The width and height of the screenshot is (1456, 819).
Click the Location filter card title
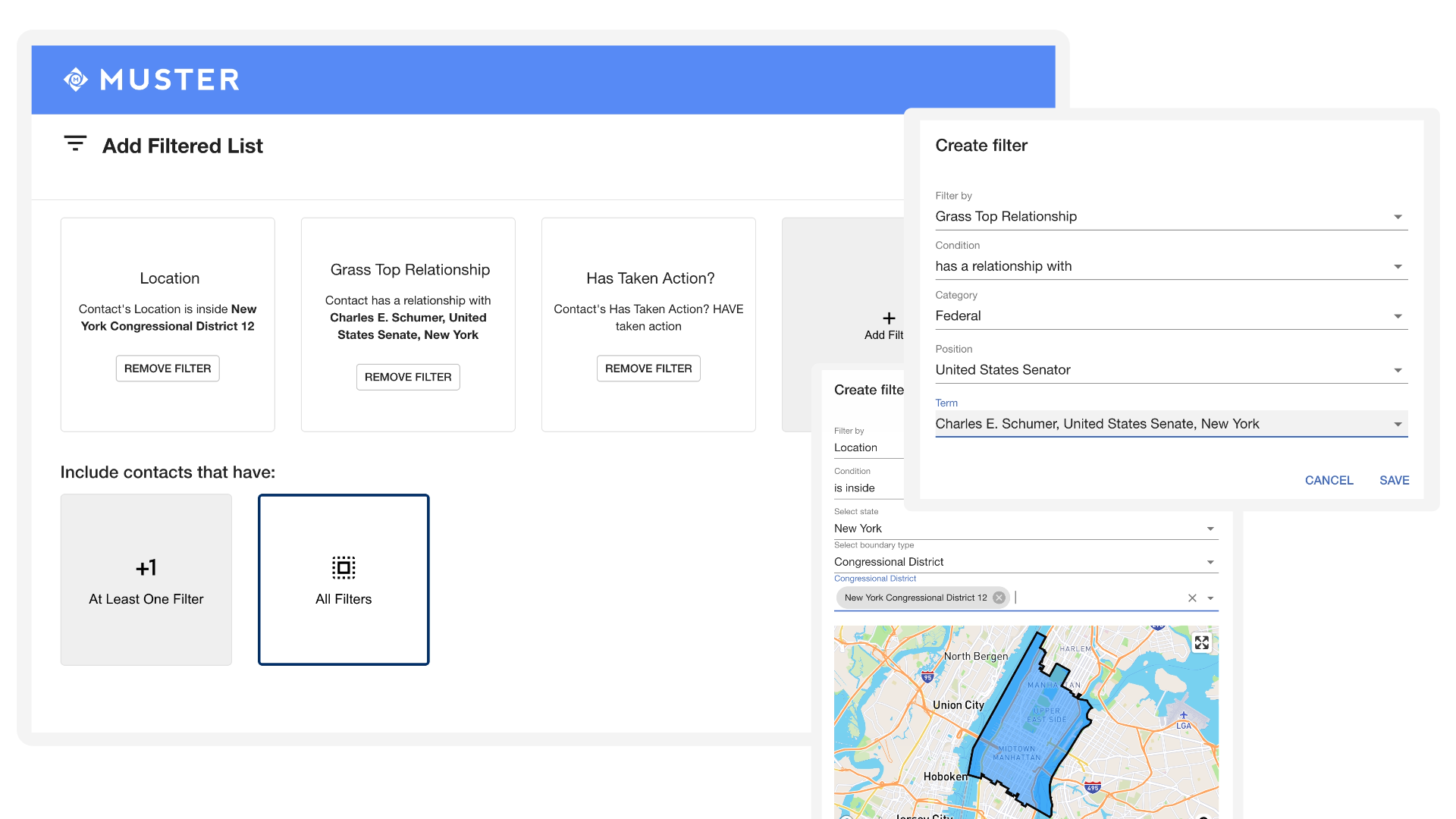[169, 278]
